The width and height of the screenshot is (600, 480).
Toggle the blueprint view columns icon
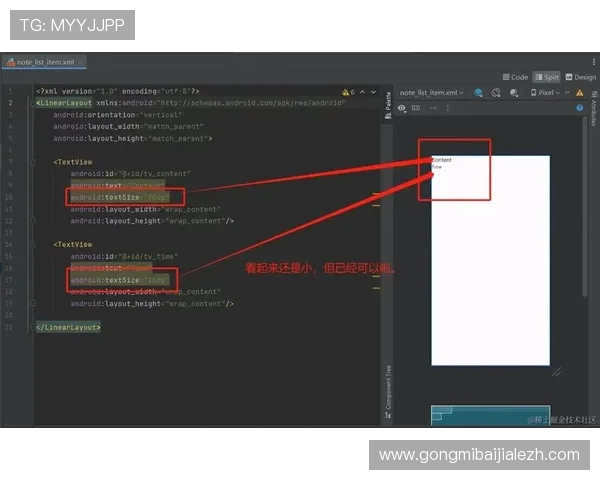(x=417, y=108)
